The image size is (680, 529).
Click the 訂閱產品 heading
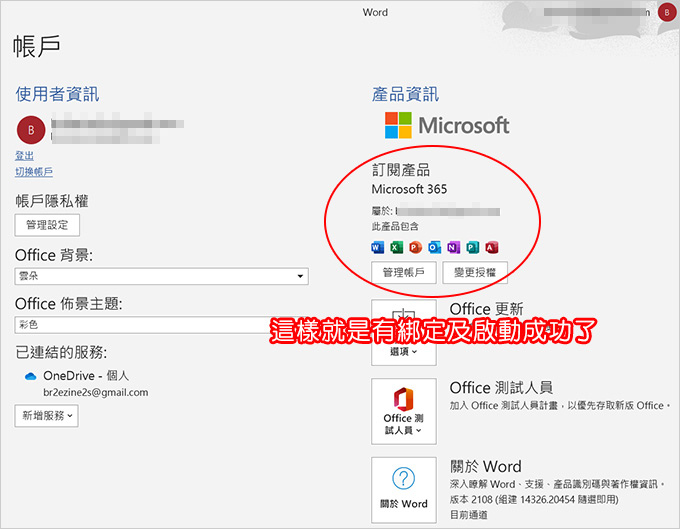pos(401,170)
